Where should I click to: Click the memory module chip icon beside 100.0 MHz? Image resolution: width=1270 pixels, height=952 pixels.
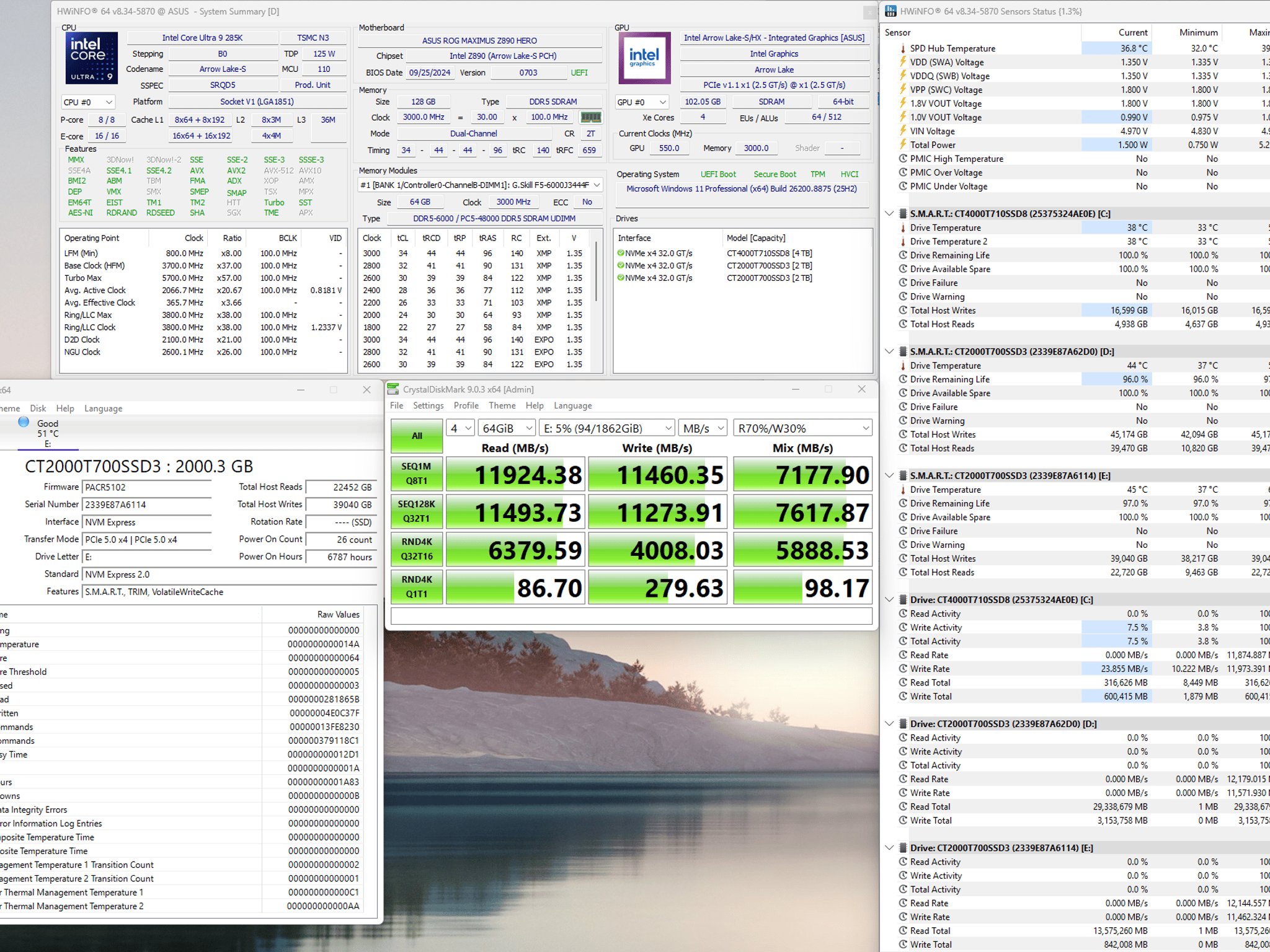click(x=590, y=117)
